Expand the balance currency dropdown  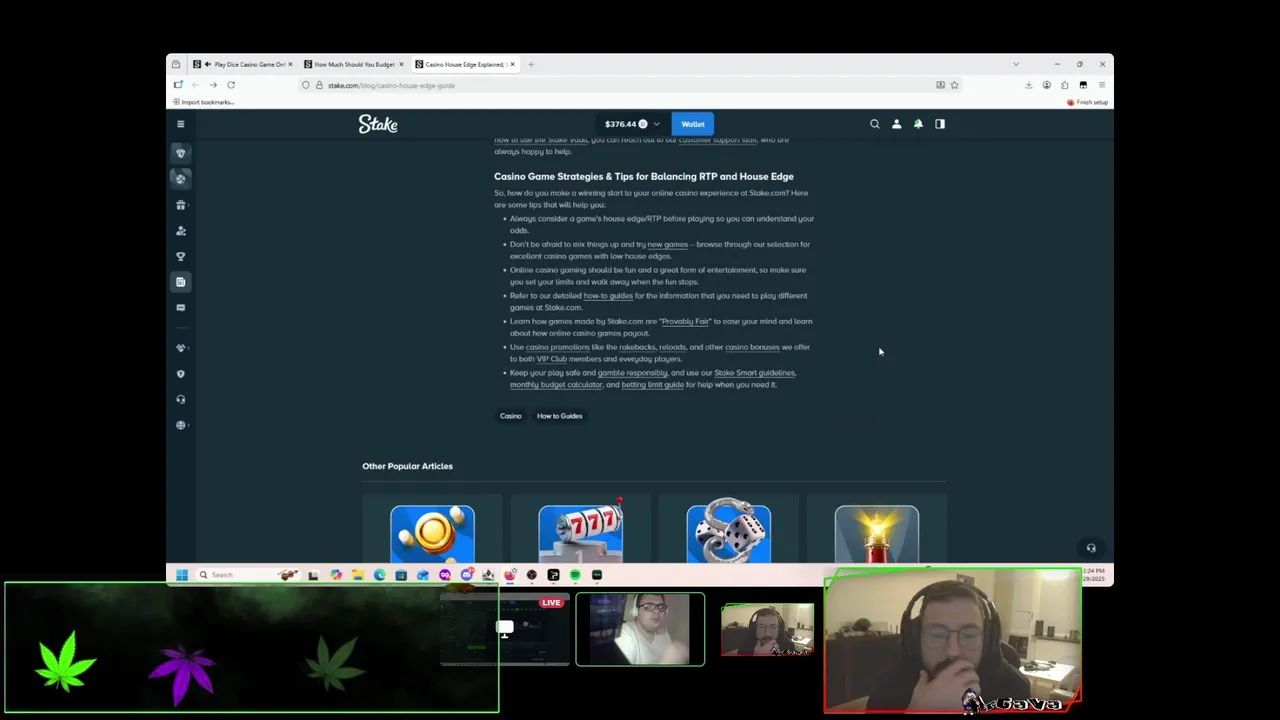point(656,124)
